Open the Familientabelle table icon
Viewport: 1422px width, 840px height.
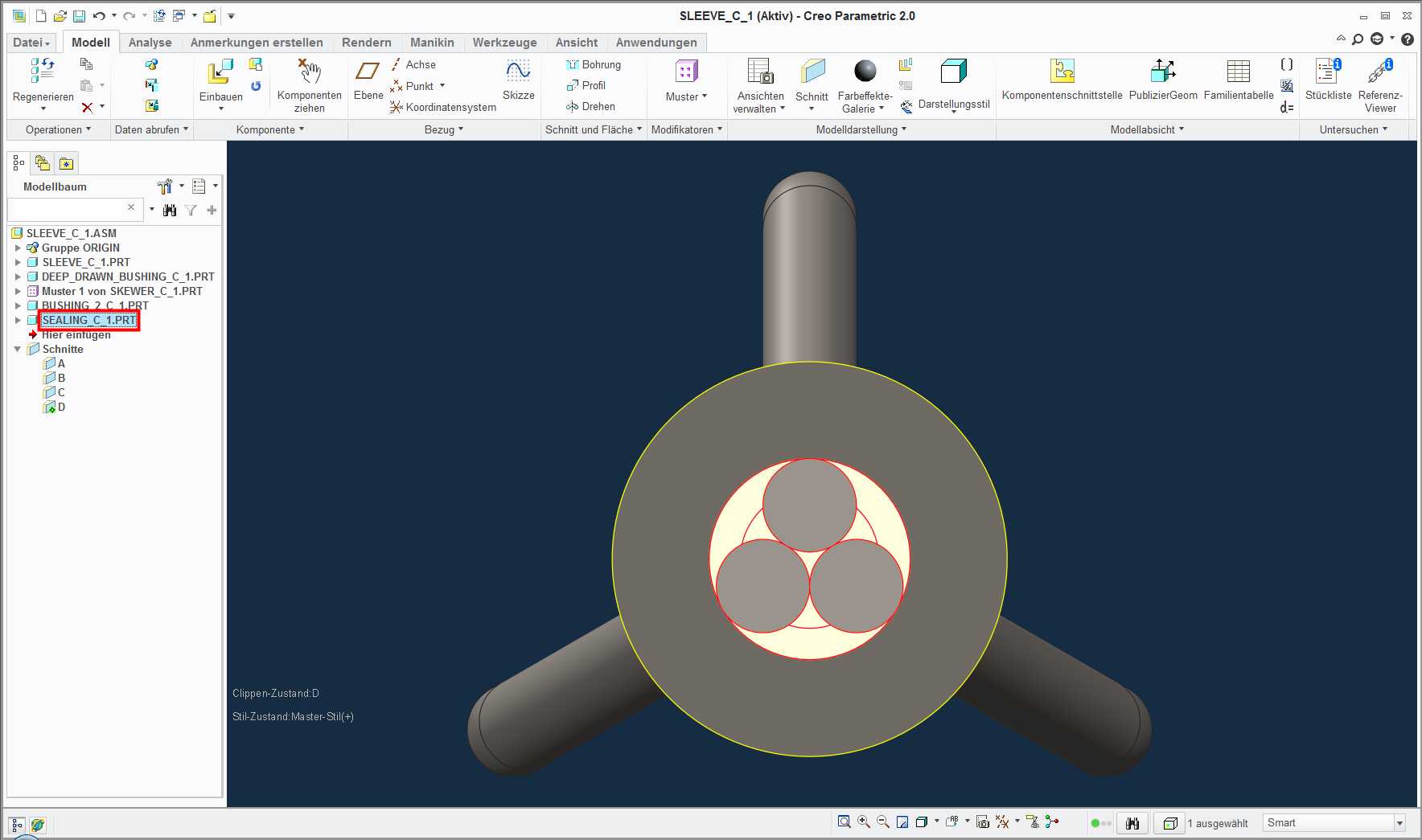(x=1239, y=72)
